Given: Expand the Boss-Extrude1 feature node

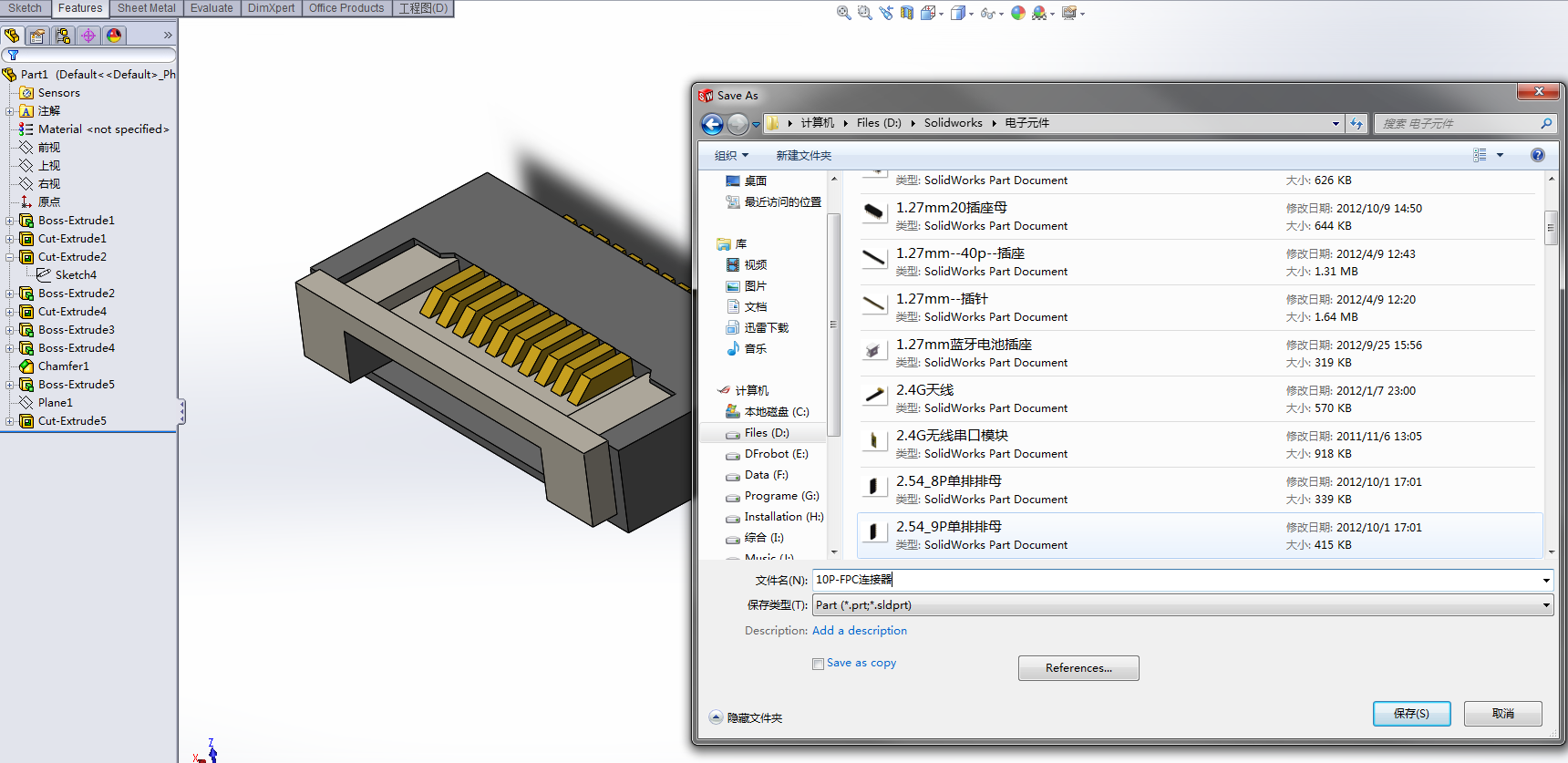Looking at the screenshot, I should pos(9,221).
